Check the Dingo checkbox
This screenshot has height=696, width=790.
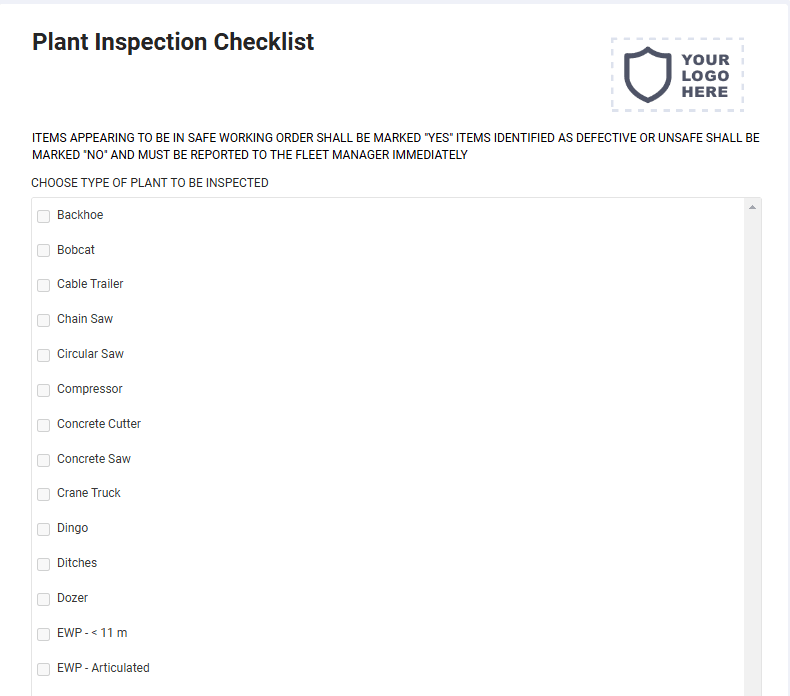point(44,529)
